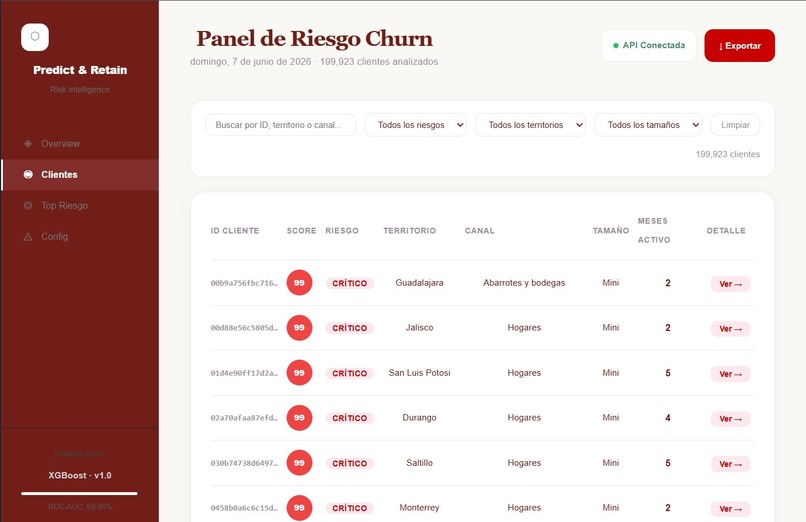Select client ID 01d4e90ff17d2a

244,373
